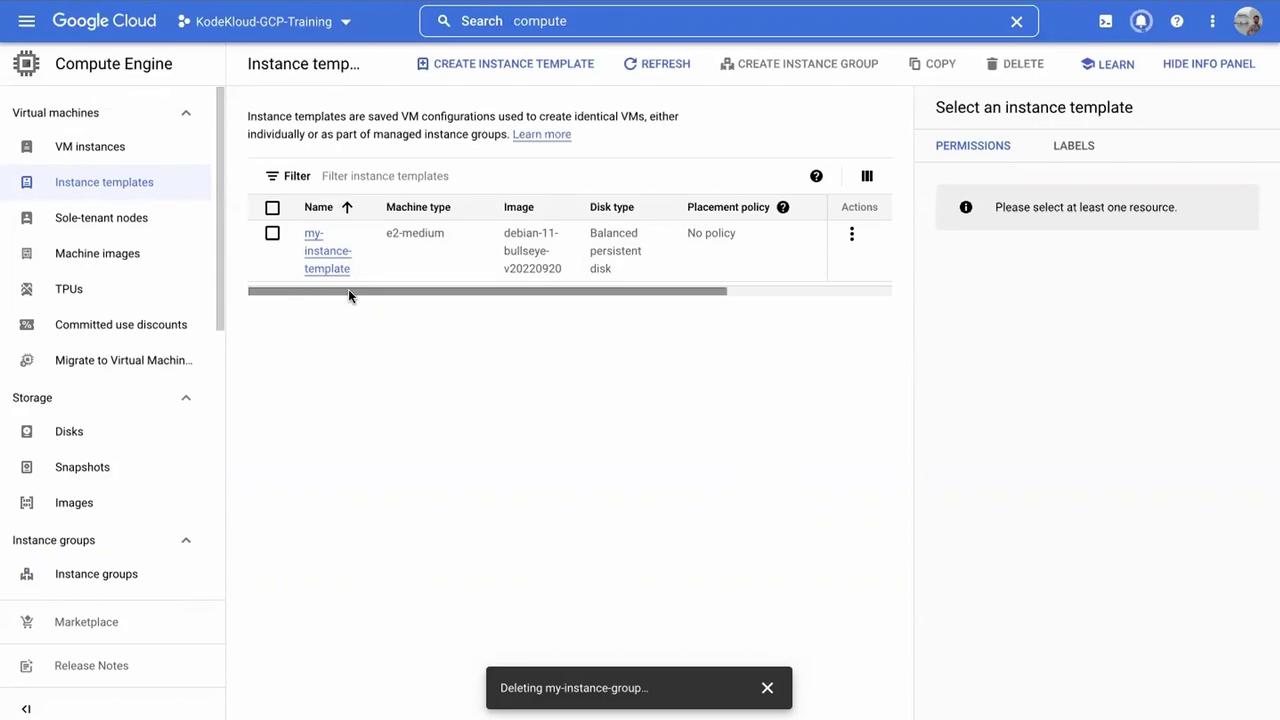The width and height of the screenshot is (1280, 720).
Task: Click the debian-11-bullseye image cell
Action: 533,251
